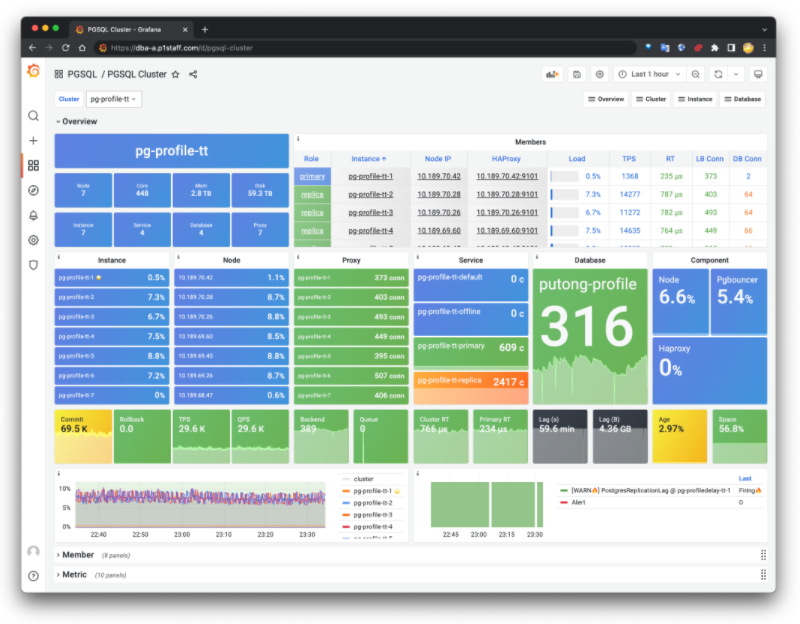Open Grafana home logo
Screen dimensions: 800x624
click(x=34, y=71)
